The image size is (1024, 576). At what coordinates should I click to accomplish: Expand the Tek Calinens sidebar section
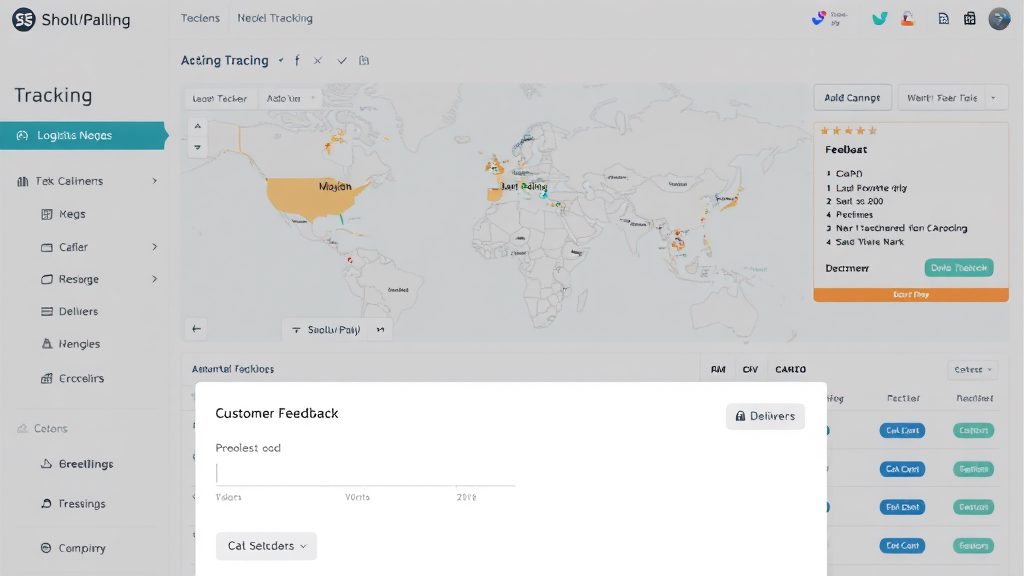pyautogui.click(x=87, y=181)
